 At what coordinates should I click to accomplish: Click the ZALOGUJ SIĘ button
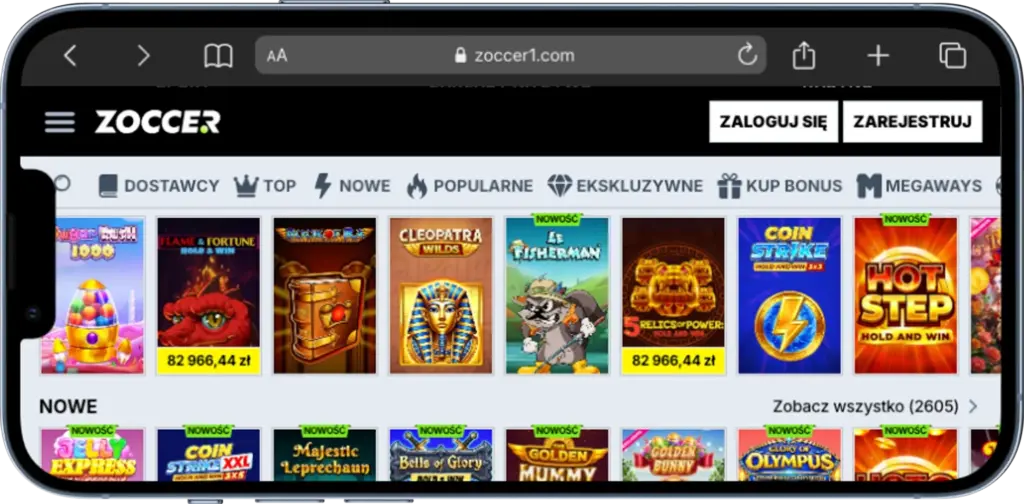(x=773, y=121)
